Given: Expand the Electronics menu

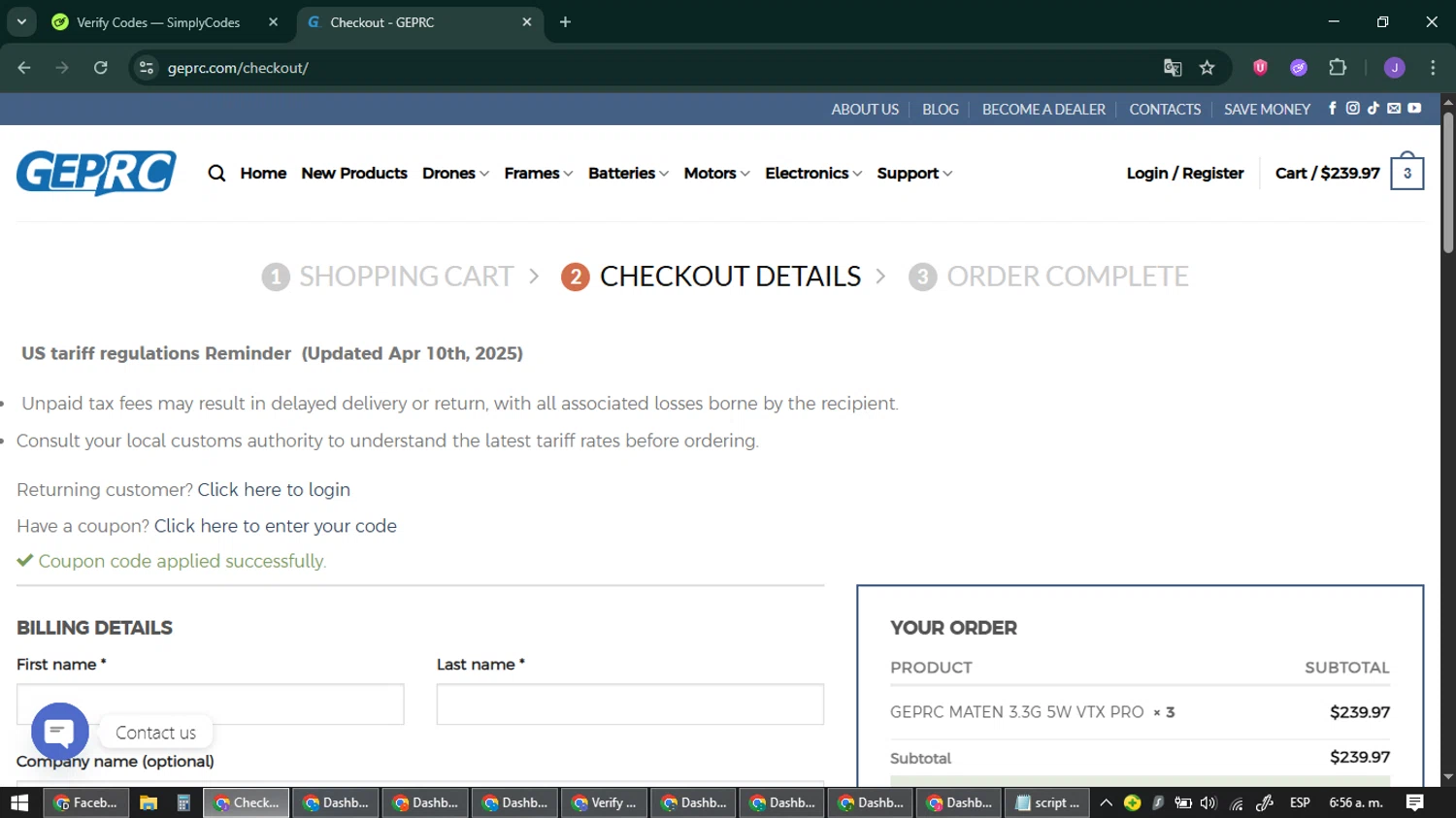Looking at the screenshot, I should pyautogui.click(x=813, y=173).
